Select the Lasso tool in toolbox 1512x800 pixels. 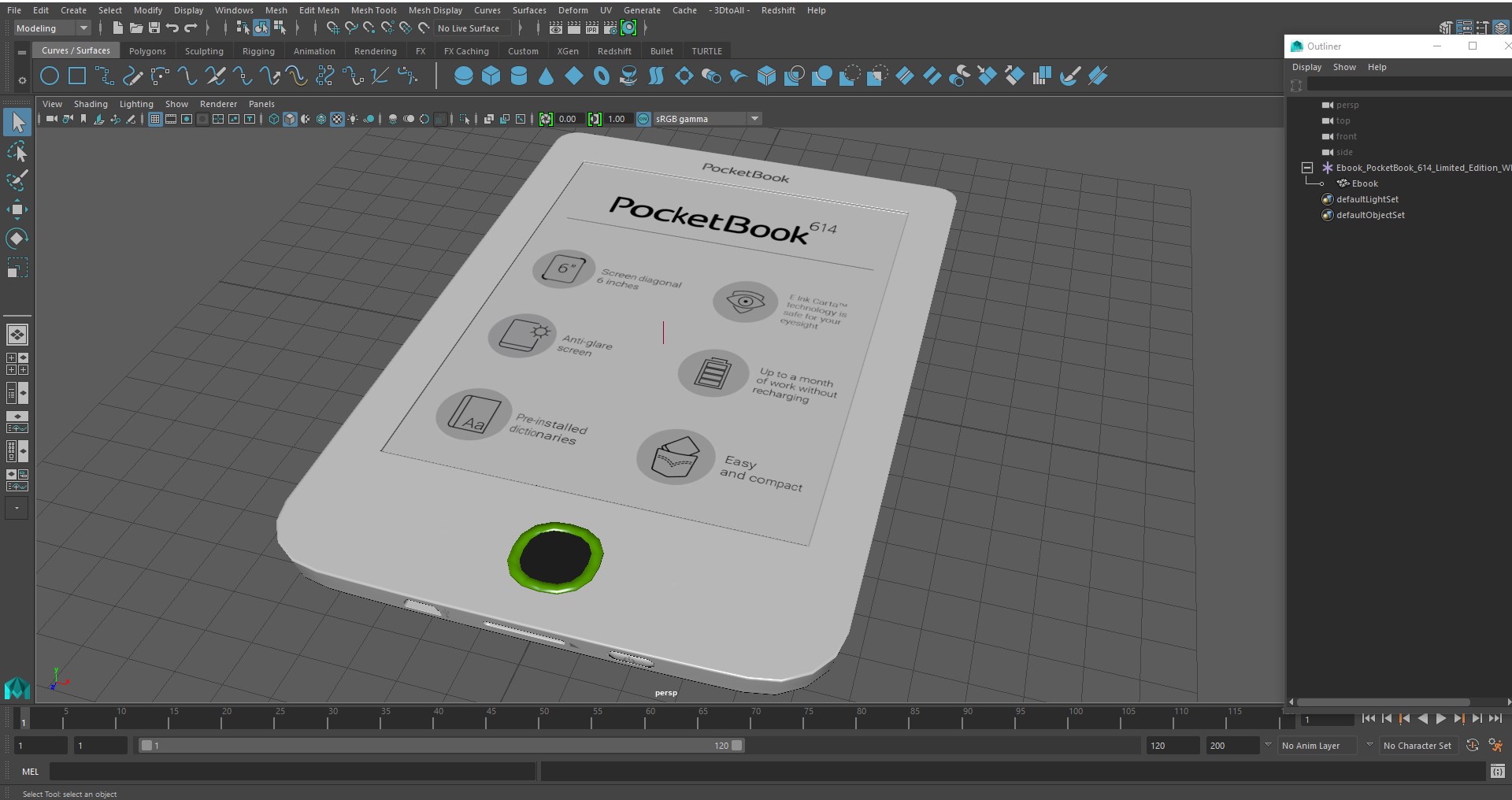[x=17, y=151]
